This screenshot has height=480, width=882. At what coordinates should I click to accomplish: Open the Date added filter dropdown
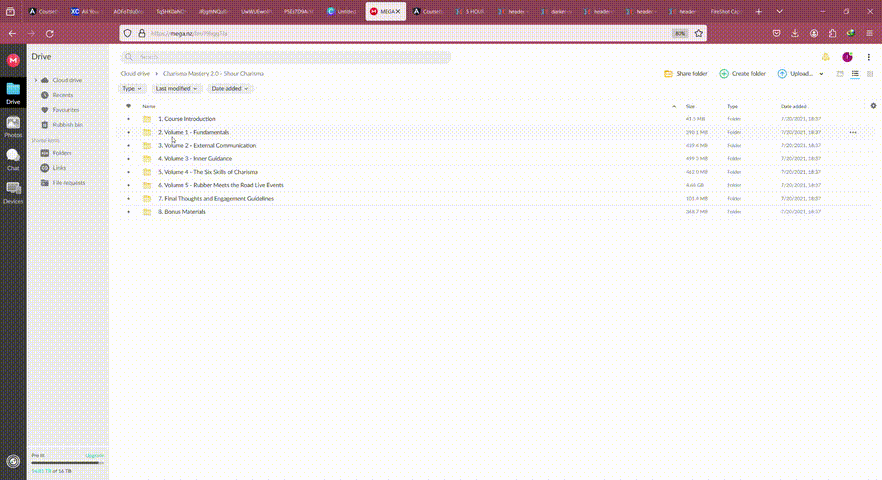pyautogui.click(x=230, y=89)
